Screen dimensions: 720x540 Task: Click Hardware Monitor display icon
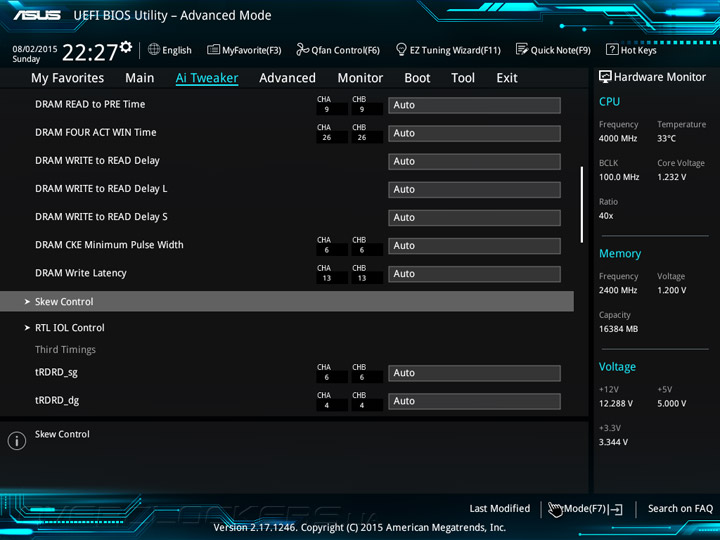pyautogui.click(x=605, y=77)
